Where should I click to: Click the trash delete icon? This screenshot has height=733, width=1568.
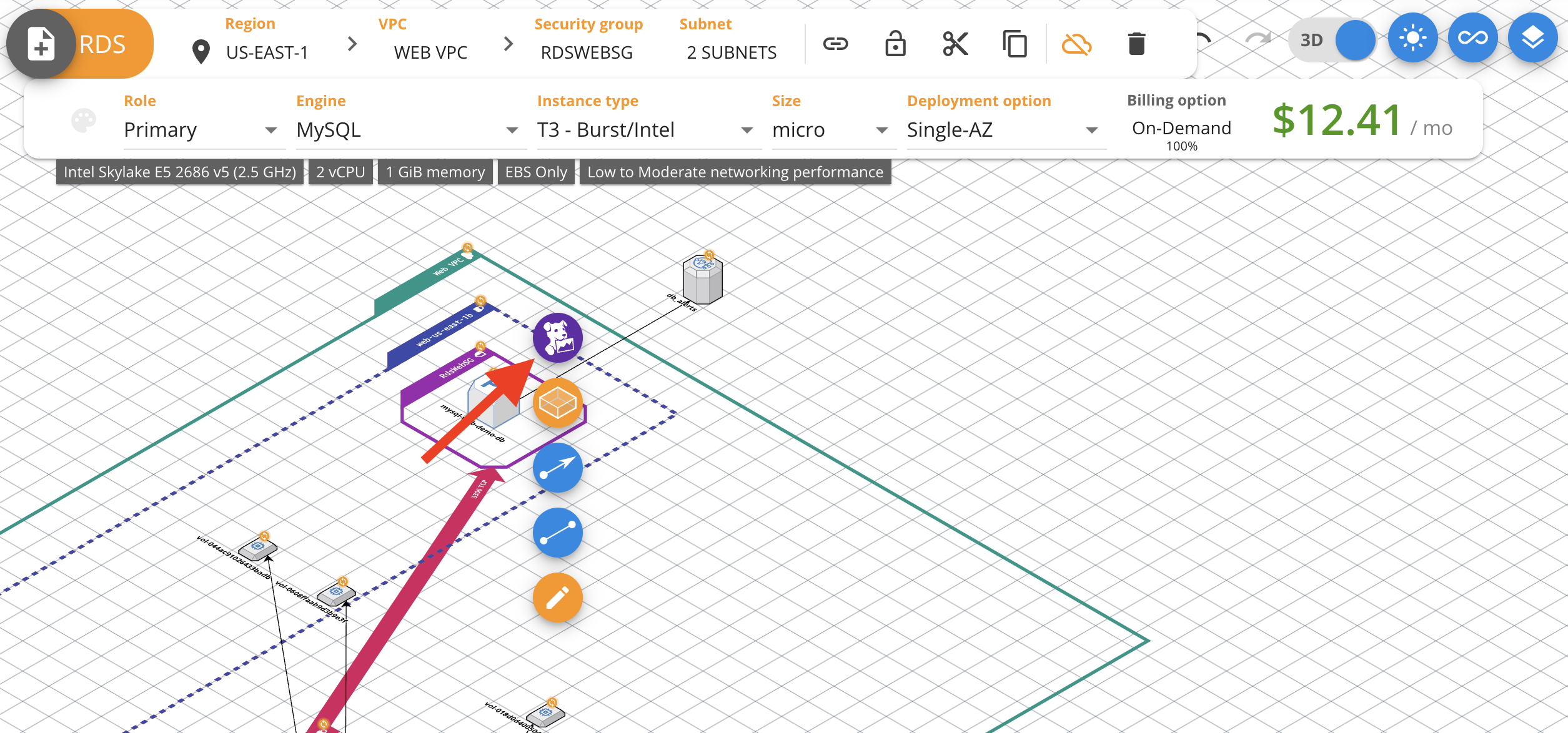click(1136, 44)
